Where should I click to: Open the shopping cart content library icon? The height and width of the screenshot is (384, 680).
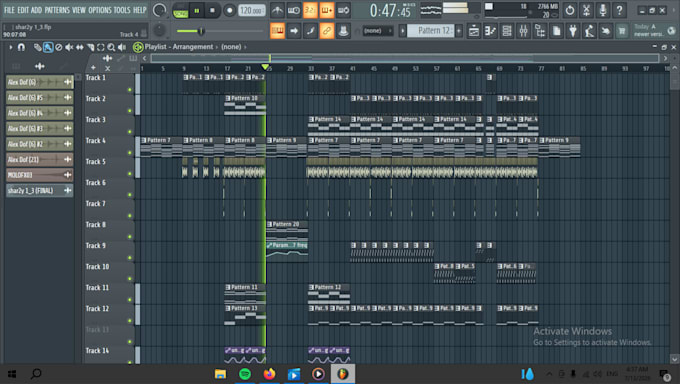point(622,31)
